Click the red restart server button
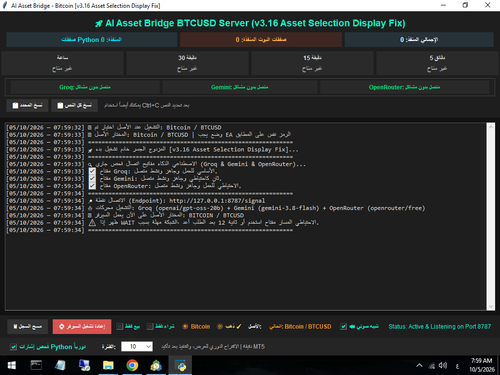This screenshot has width=500, height=375. [82, 326]
